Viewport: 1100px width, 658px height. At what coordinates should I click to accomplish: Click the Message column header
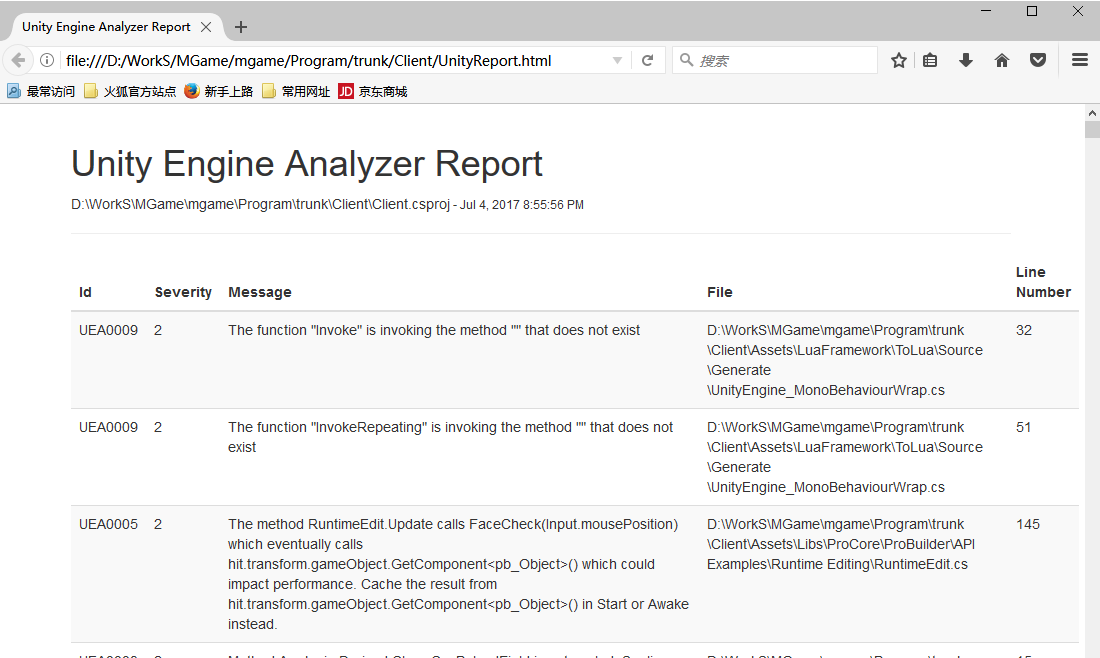pyautogui.click(x=260, y=292)
